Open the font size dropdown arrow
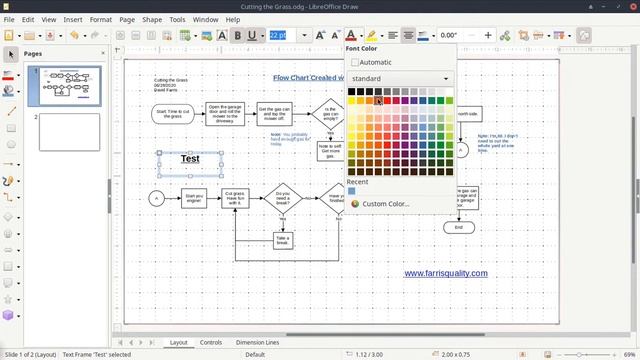This screenshot has width=640, height=360. (x=304, y=36)
